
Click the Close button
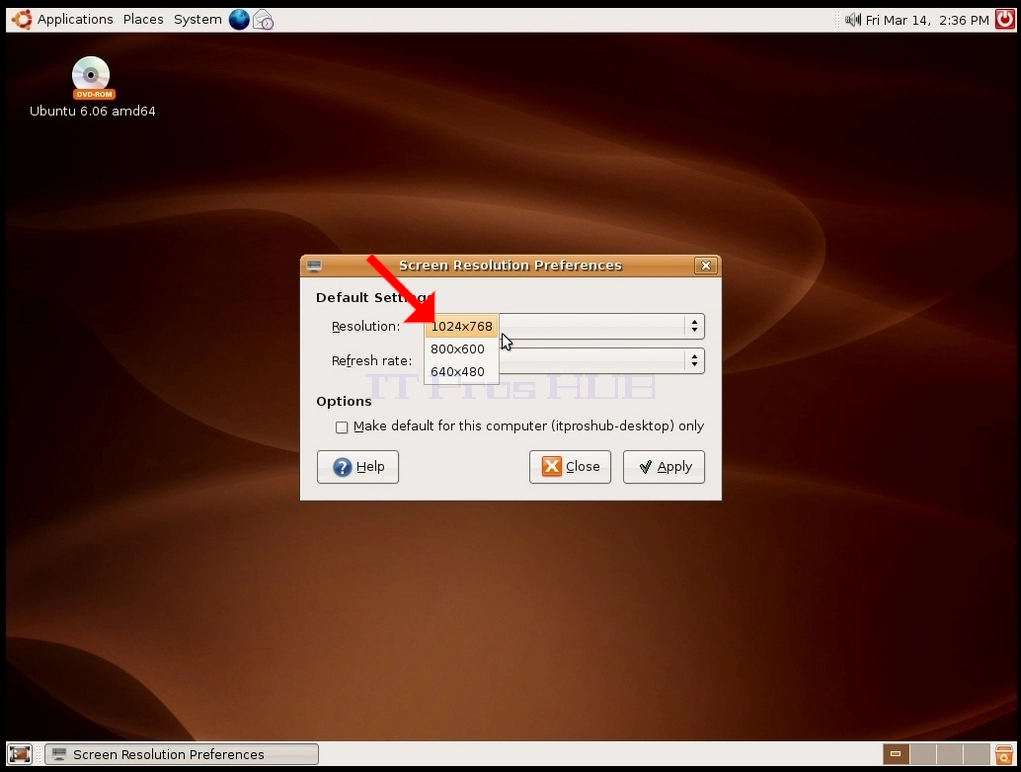tap(570, 467)
